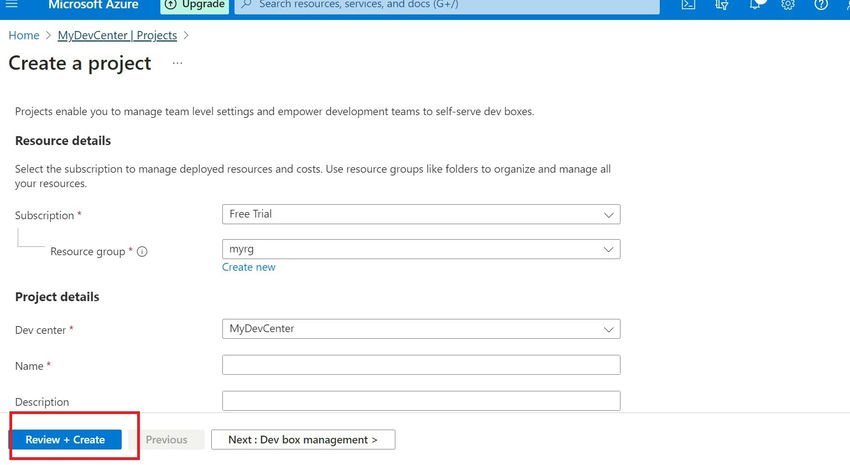Expand the Dev center dropdown

point(421,329)
